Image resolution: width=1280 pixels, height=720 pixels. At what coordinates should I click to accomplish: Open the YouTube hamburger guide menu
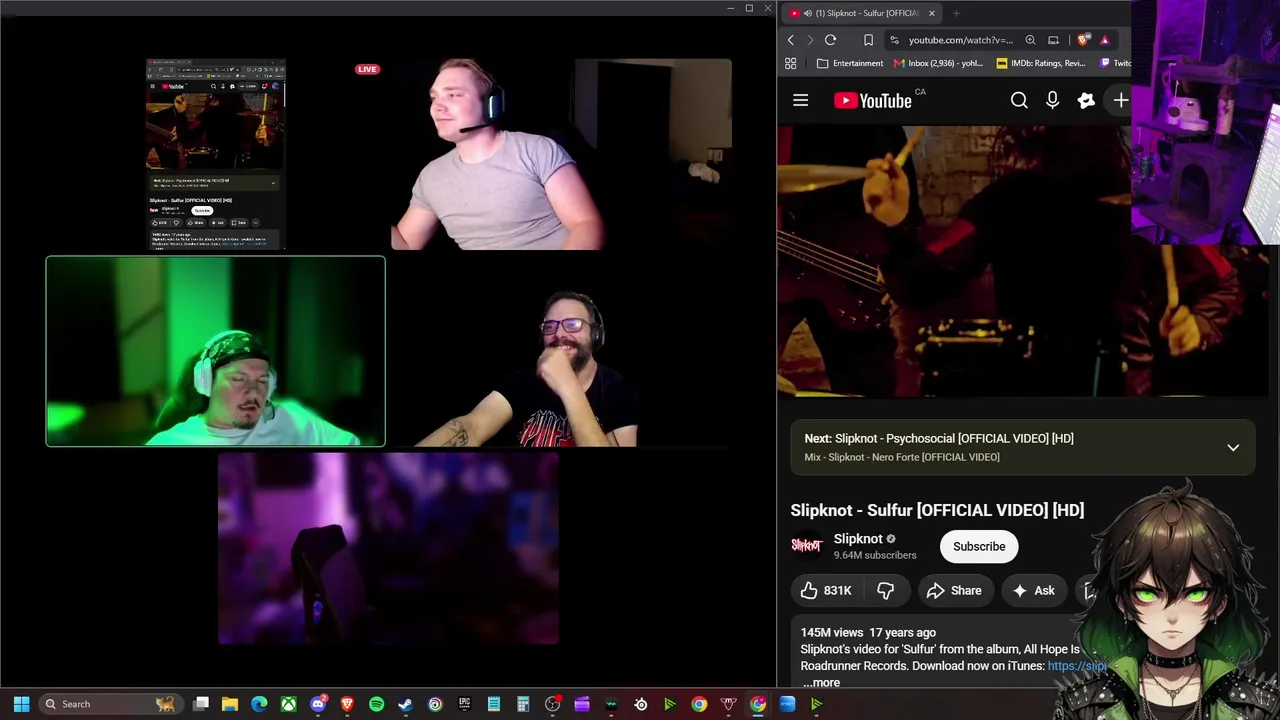click(800, 100)
